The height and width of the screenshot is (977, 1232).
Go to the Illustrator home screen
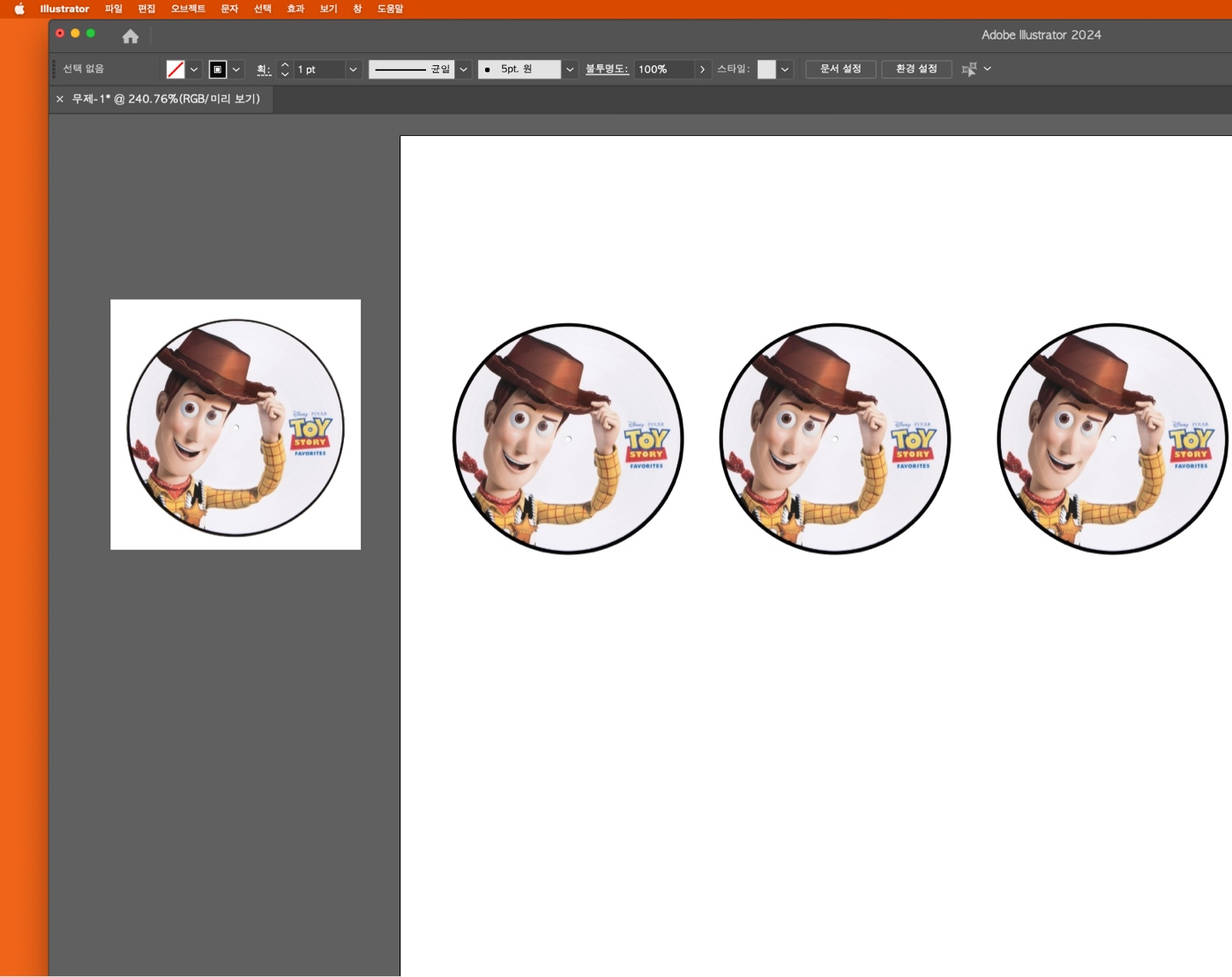pos(130,36)
